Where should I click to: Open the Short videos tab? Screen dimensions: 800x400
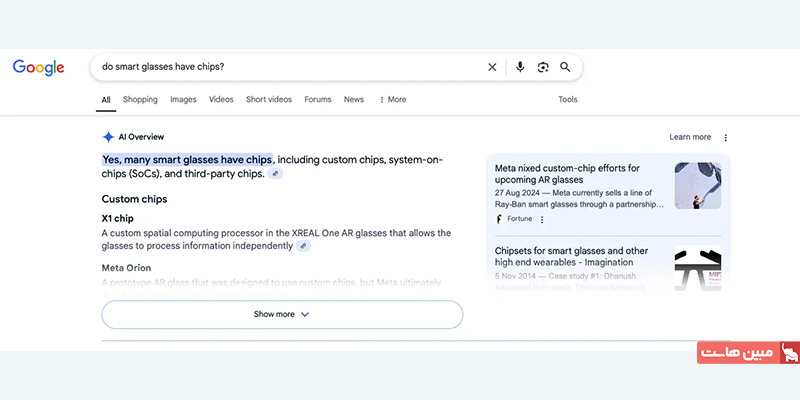point(269,99)
